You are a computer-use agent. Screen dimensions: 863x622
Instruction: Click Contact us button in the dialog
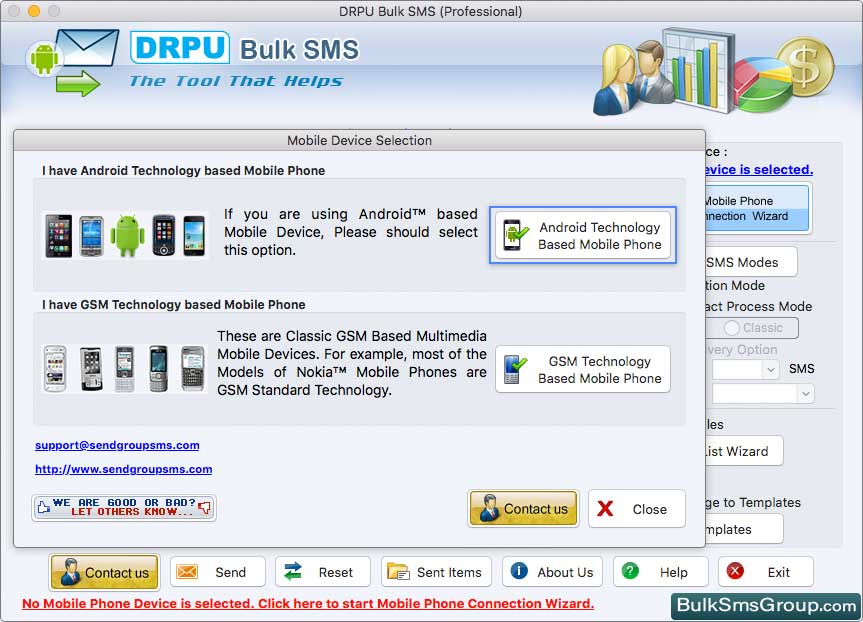[x=523, y=509]
